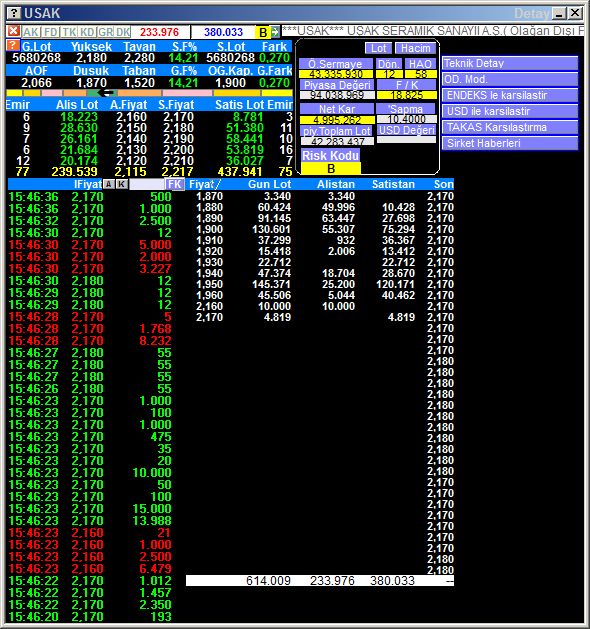The height and width of the screenshot is (629, 590).
Task: Switch to the Lot tab
Action: (378, 48)
